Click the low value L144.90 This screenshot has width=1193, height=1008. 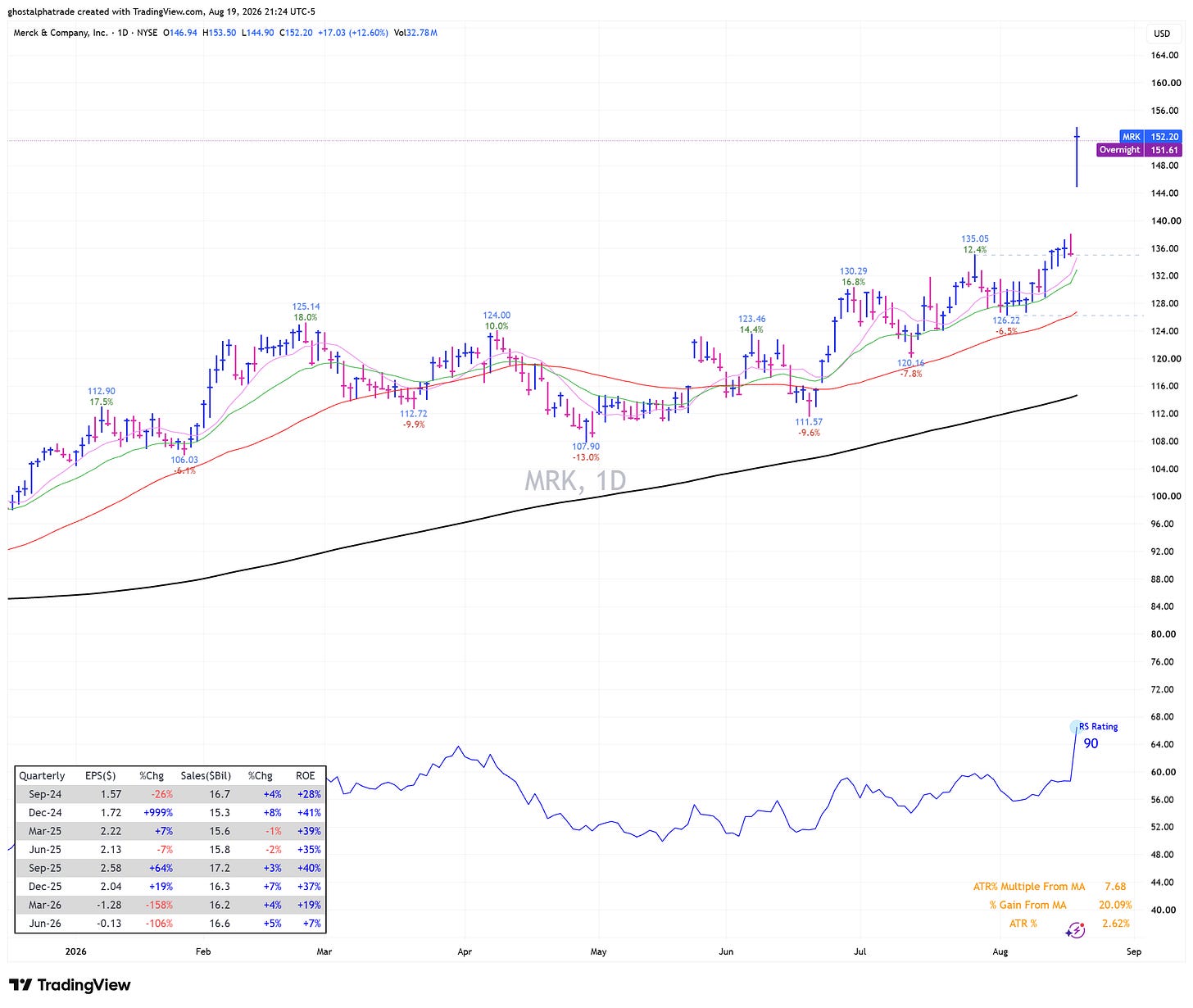[258, 34]
